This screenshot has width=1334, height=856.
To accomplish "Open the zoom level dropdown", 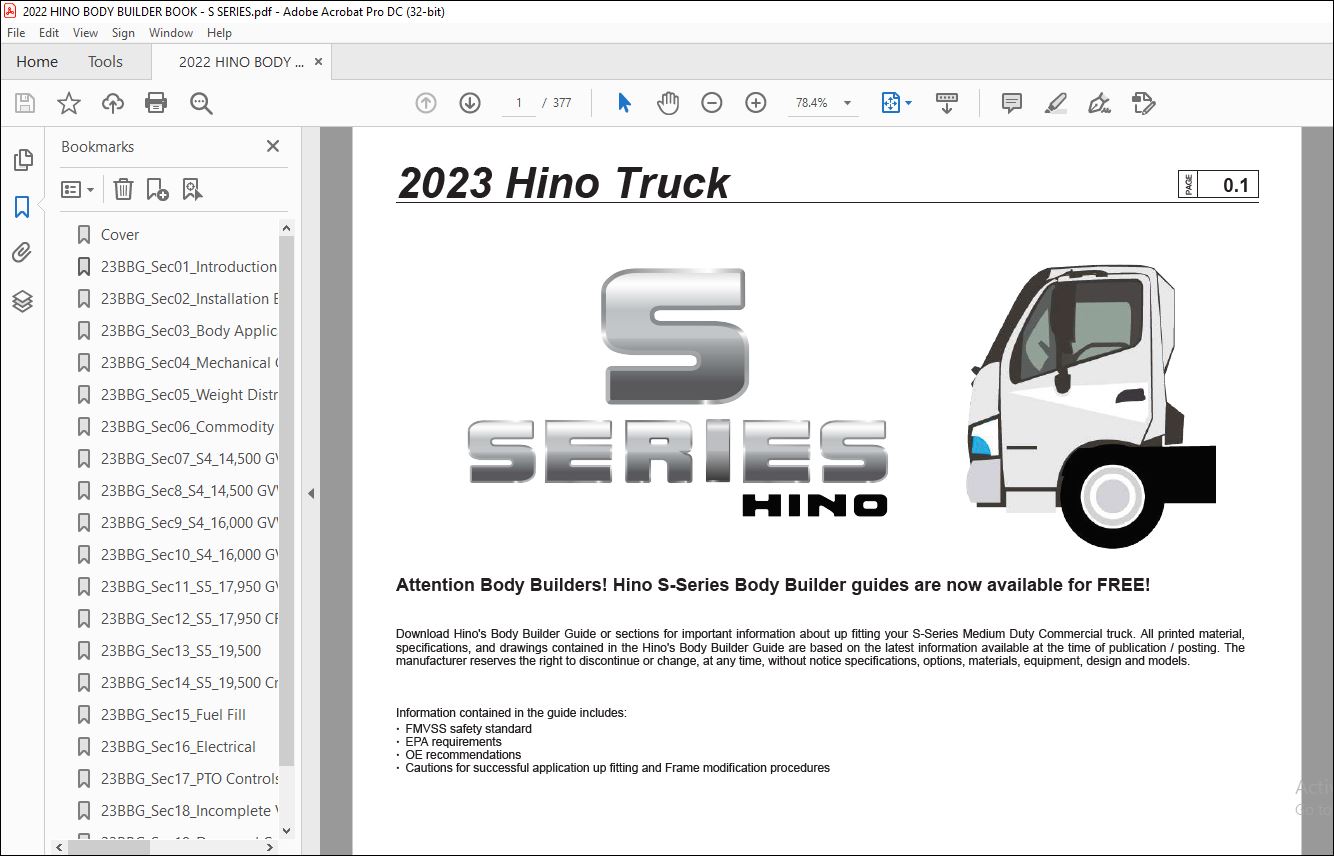I will pyautogui.click(x=848, y=103).
